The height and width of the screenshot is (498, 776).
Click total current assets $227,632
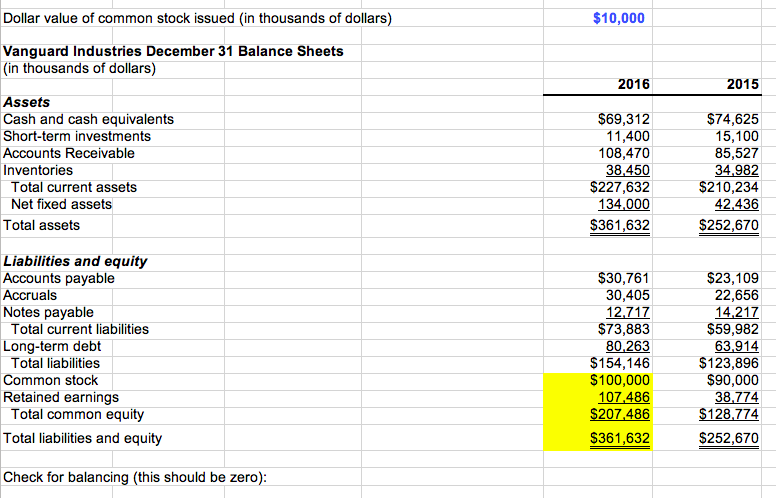click(620, 187)
